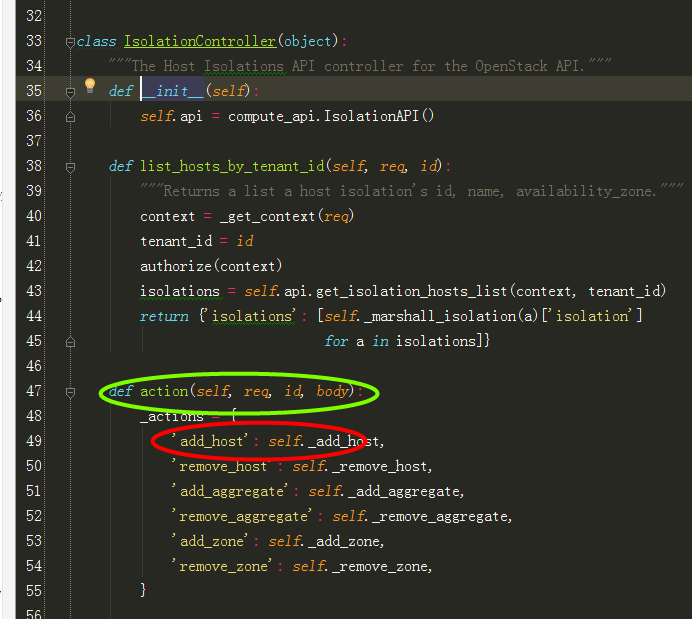692x619 pixels.
Task: Click the action function name
Action: (164, 391)
